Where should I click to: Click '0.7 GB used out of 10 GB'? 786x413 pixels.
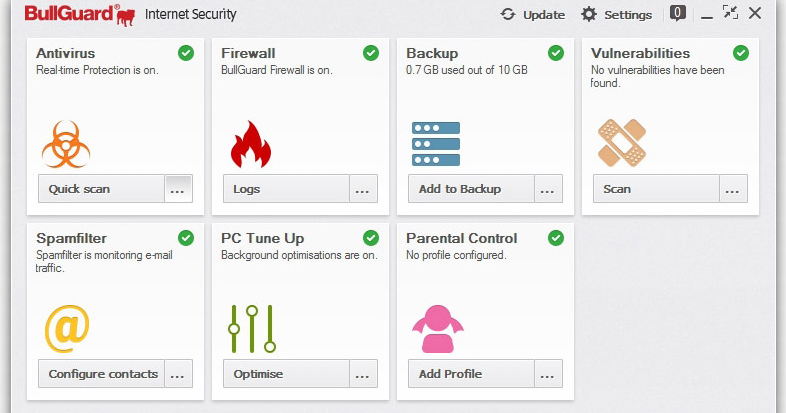[x=467, y=70]
